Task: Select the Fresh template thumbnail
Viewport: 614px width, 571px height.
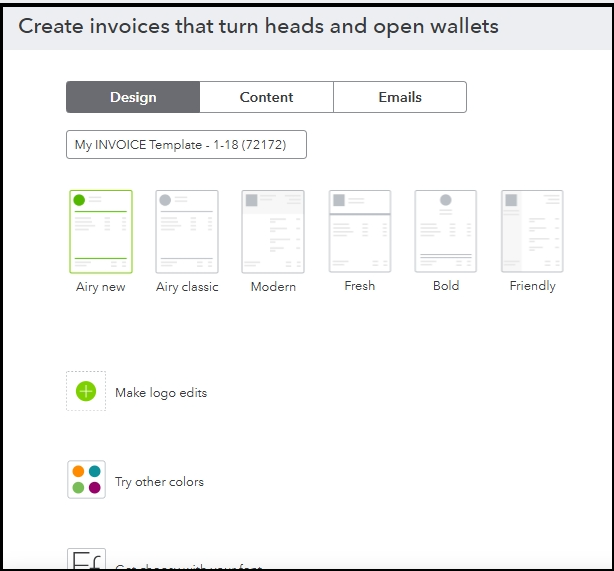Action: [x=360, y=231]
